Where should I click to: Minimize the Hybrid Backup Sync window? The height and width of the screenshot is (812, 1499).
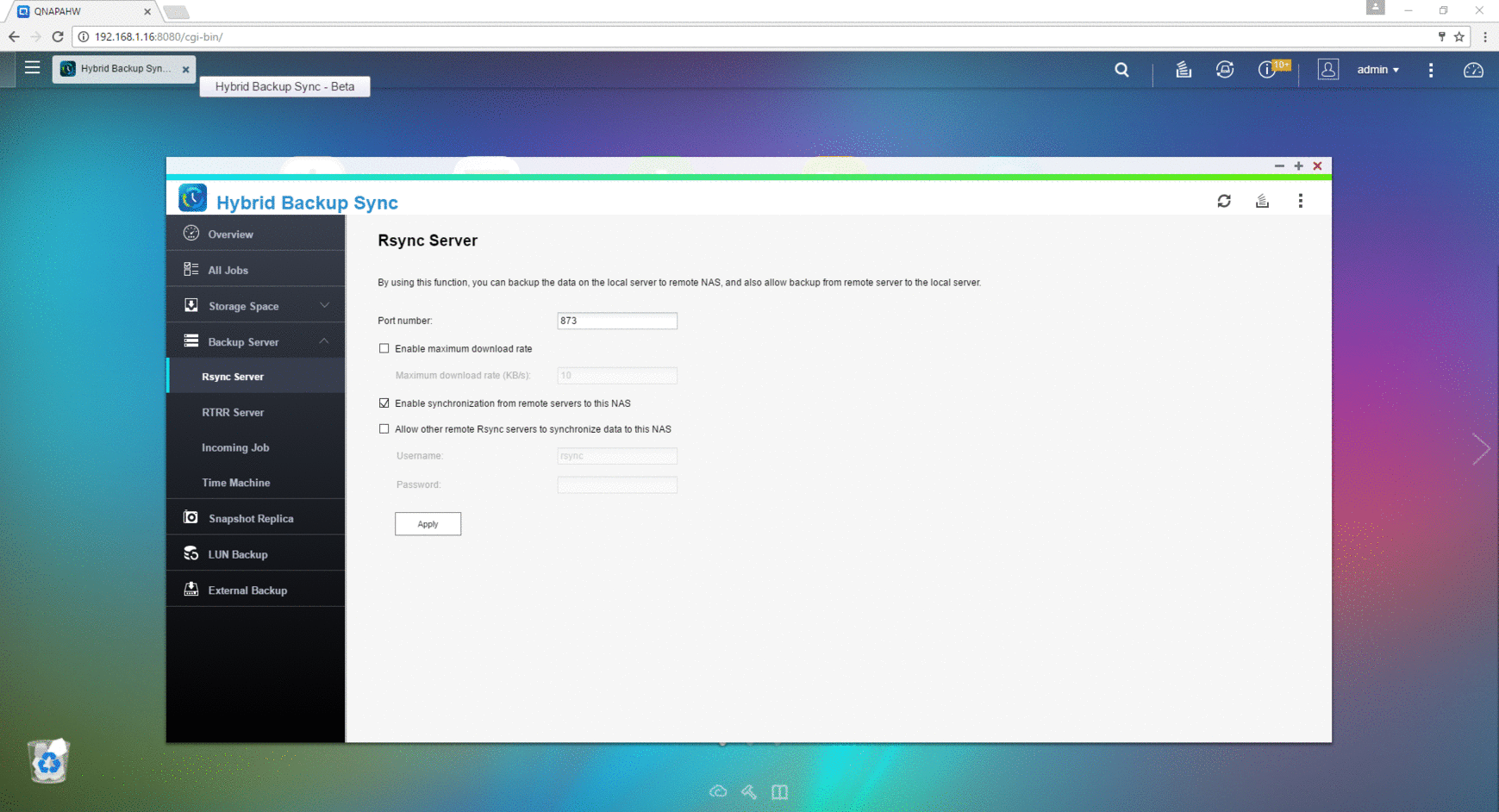(x=1279, y=166)
